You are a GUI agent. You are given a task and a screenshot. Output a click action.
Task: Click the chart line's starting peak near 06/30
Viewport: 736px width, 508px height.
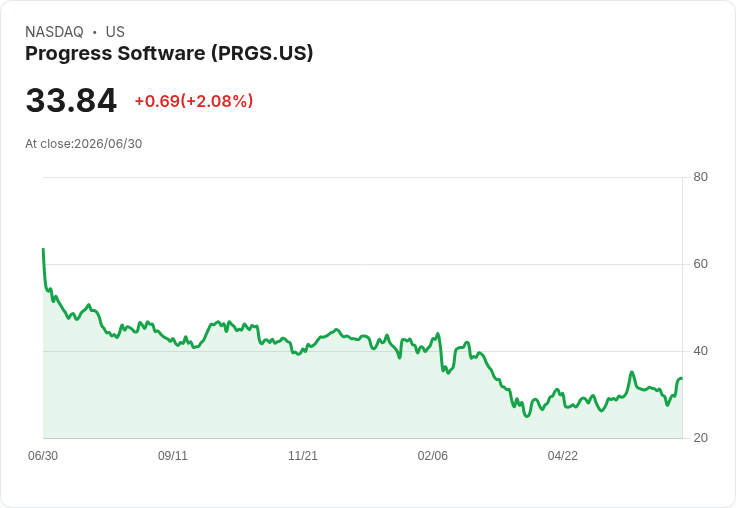[43, 249]
